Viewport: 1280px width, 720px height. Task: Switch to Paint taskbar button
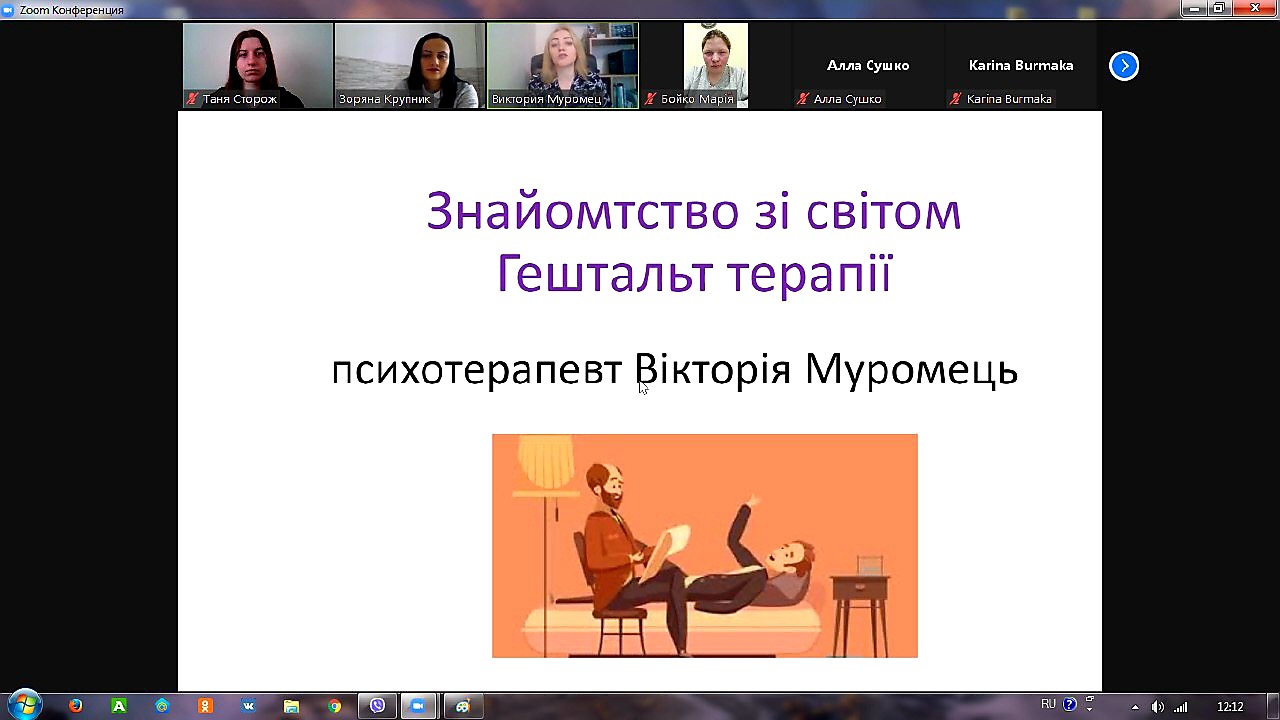[463, 706]
